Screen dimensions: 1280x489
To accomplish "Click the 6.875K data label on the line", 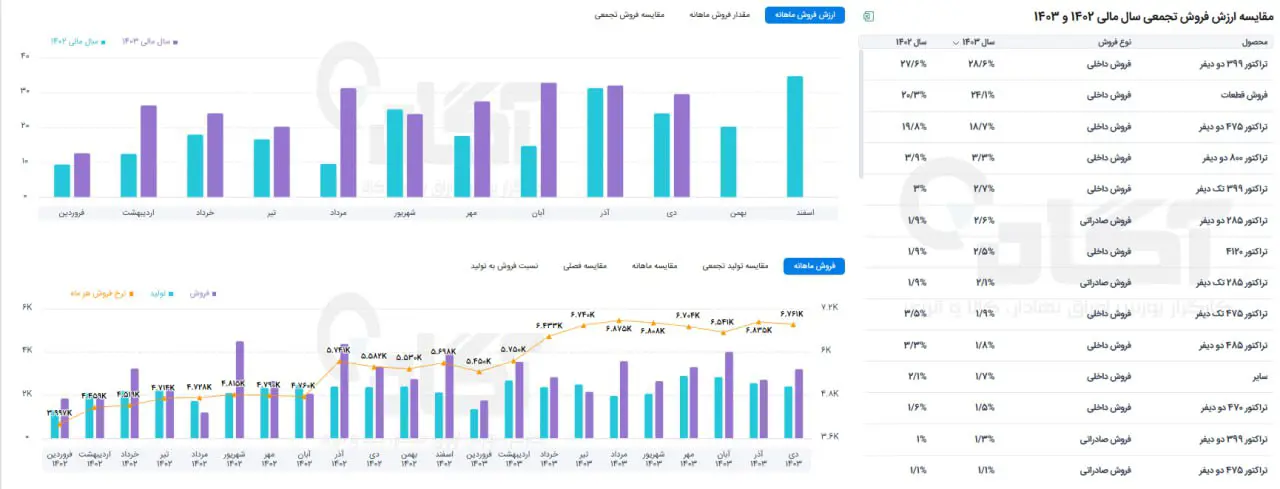I will tap(619, 328).
